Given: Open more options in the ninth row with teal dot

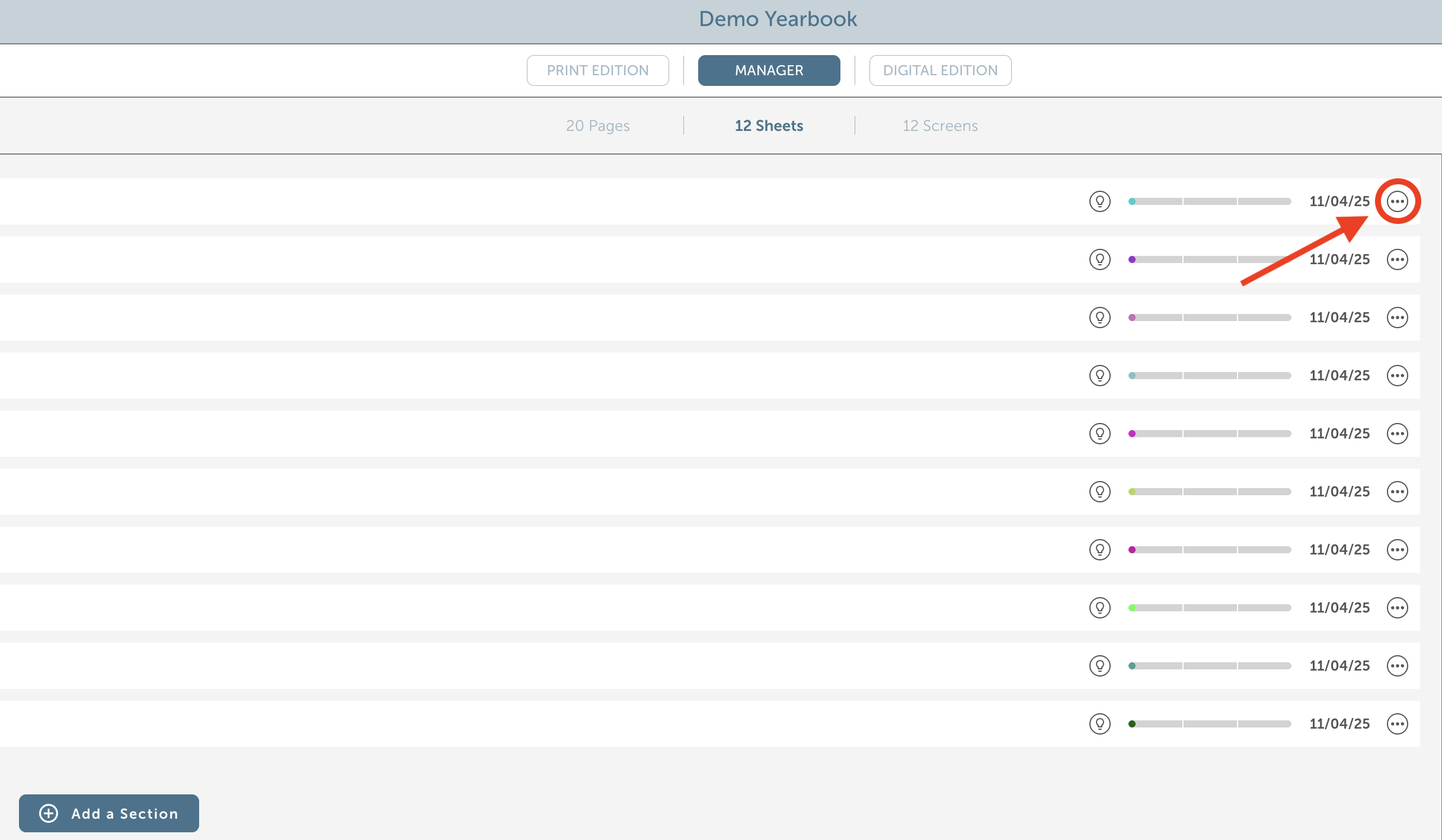Looking at the screenshot, I should pyautogui.click(x=1397, y=666).
